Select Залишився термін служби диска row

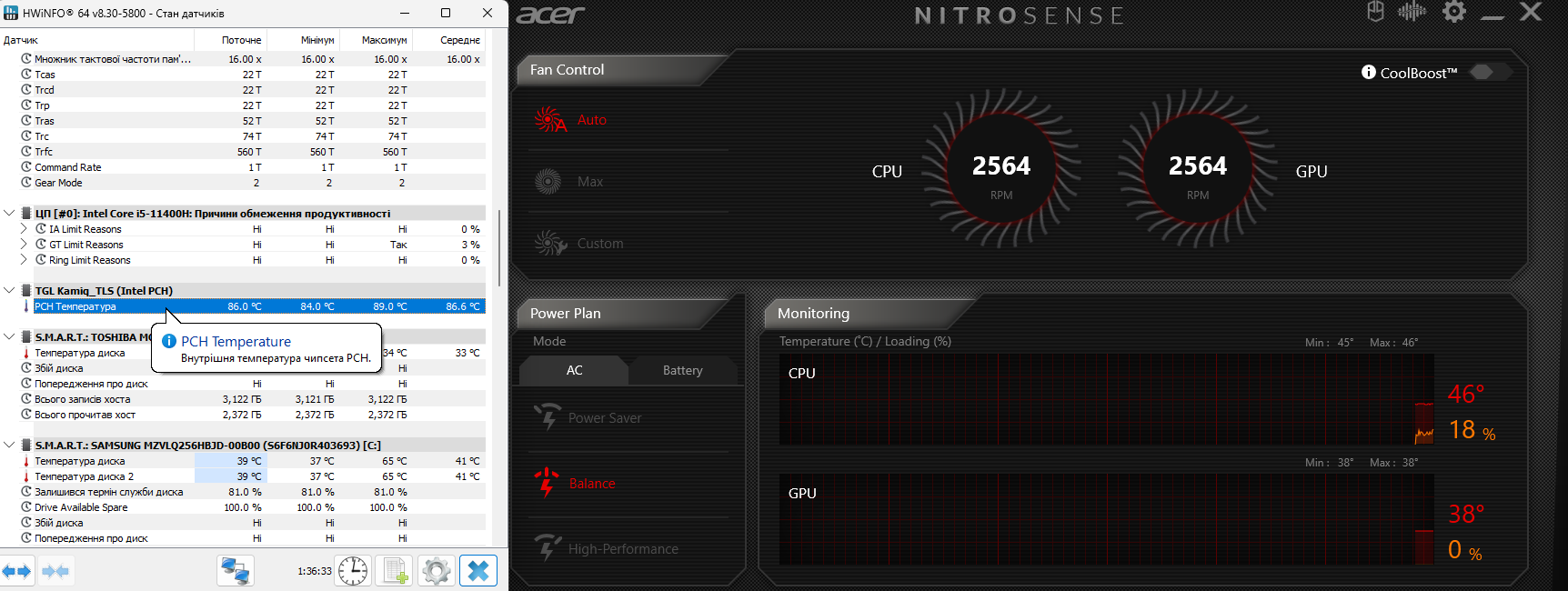pyautogui.click(x=252, y=492)
